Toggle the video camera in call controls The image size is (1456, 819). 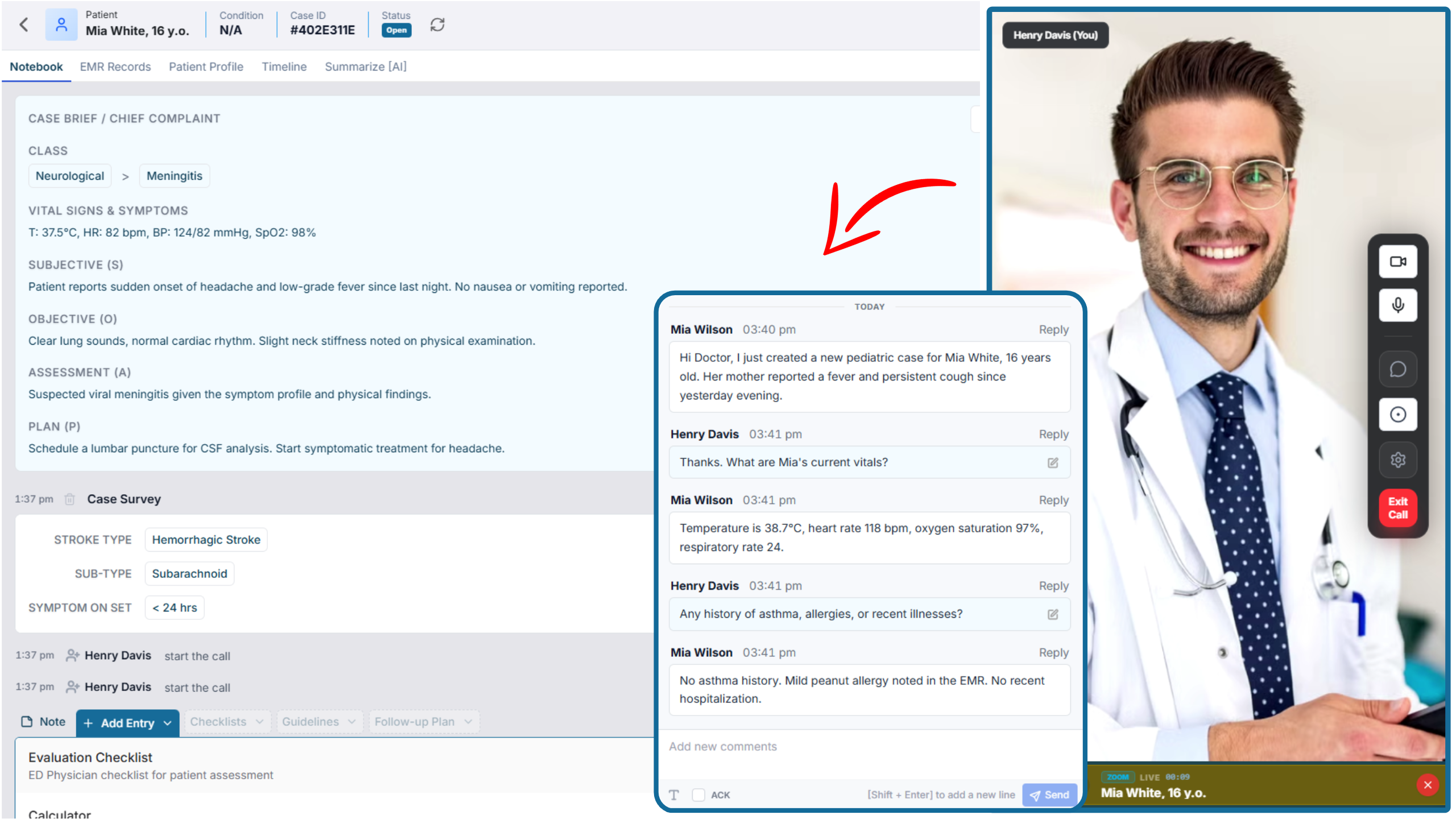(1397, 262)
